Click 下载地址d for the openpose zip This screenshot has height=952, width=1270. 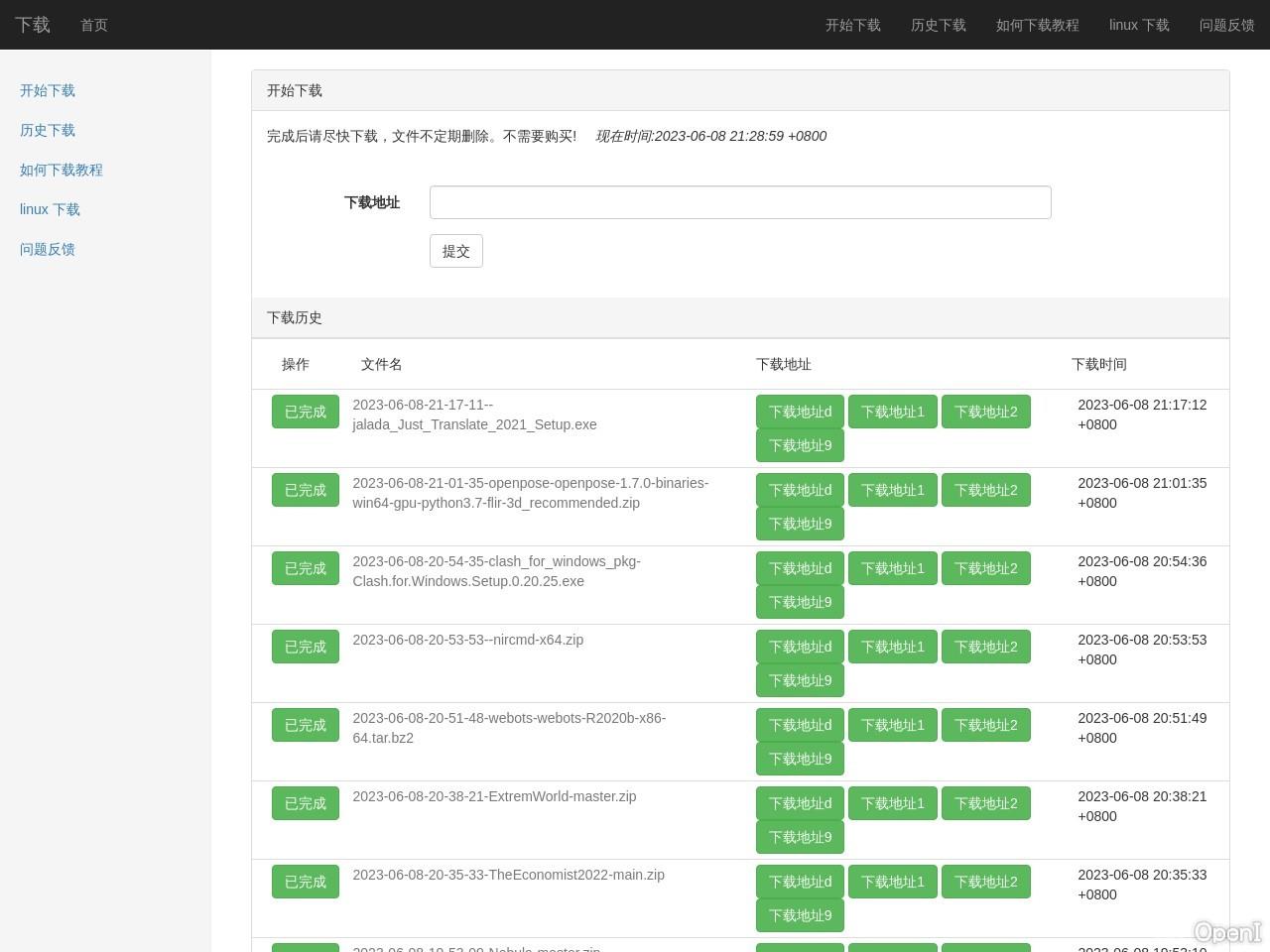click(x=800, y=490)
